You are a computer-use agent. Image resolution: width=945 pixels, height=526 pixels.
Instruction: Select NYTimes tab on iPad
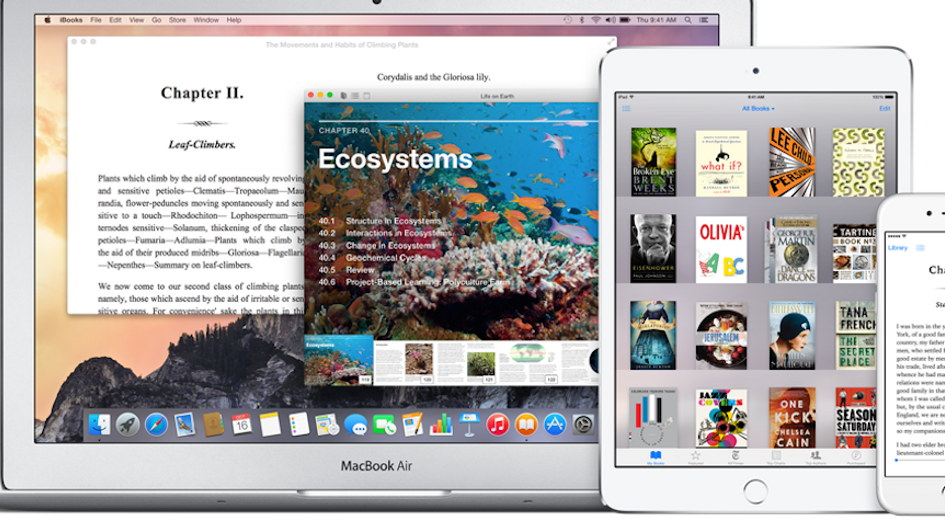pos(735,457)
